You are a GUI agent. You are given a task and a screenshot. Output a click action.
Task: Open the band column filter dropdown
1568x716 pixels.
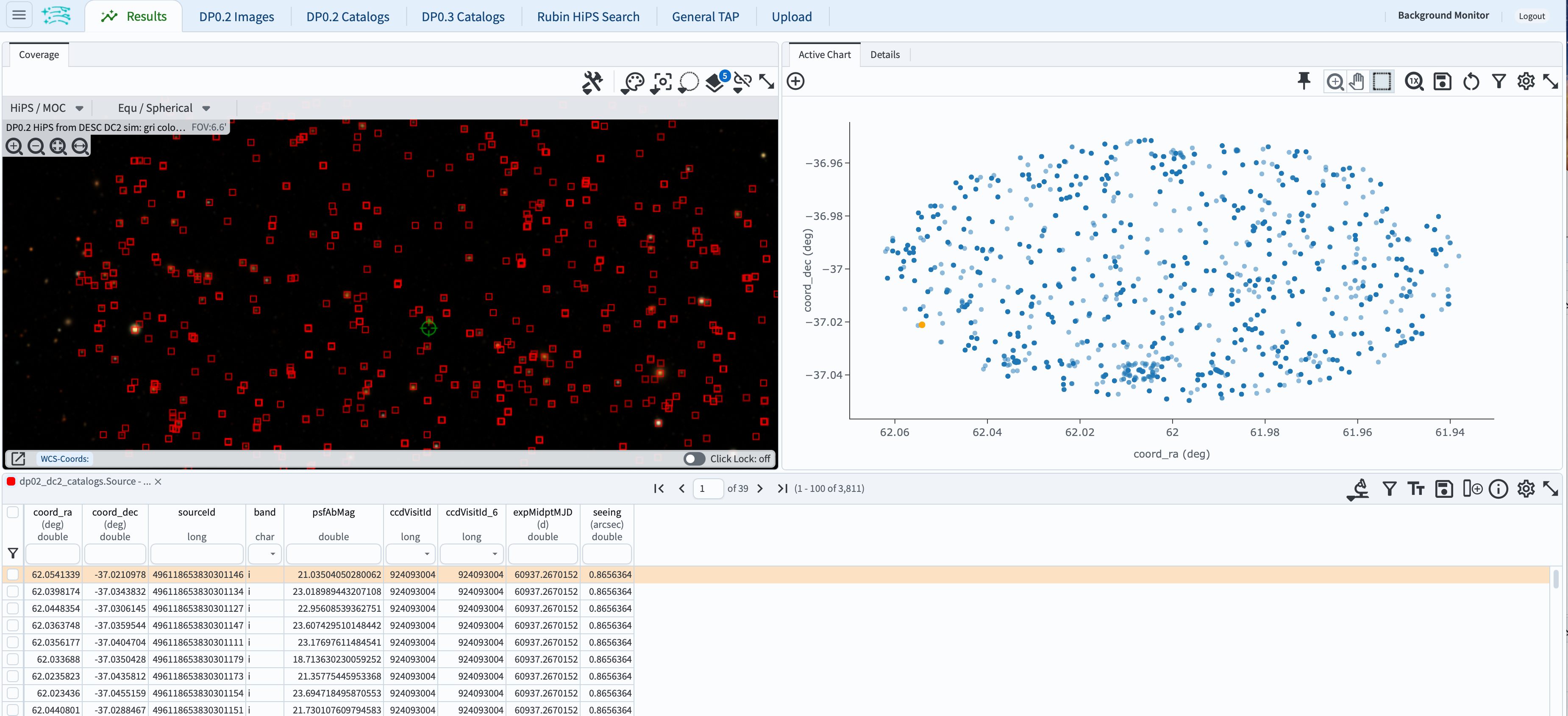[272, 554]
